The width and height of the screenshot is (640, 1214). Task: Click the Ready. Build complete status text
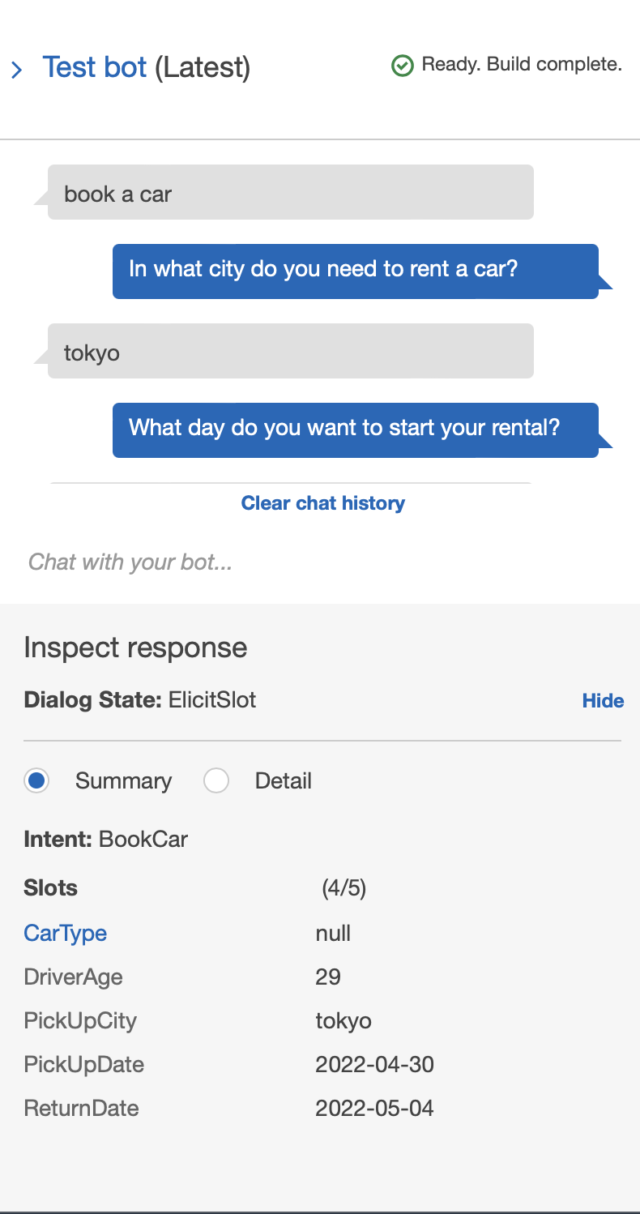tap(522, 65)
